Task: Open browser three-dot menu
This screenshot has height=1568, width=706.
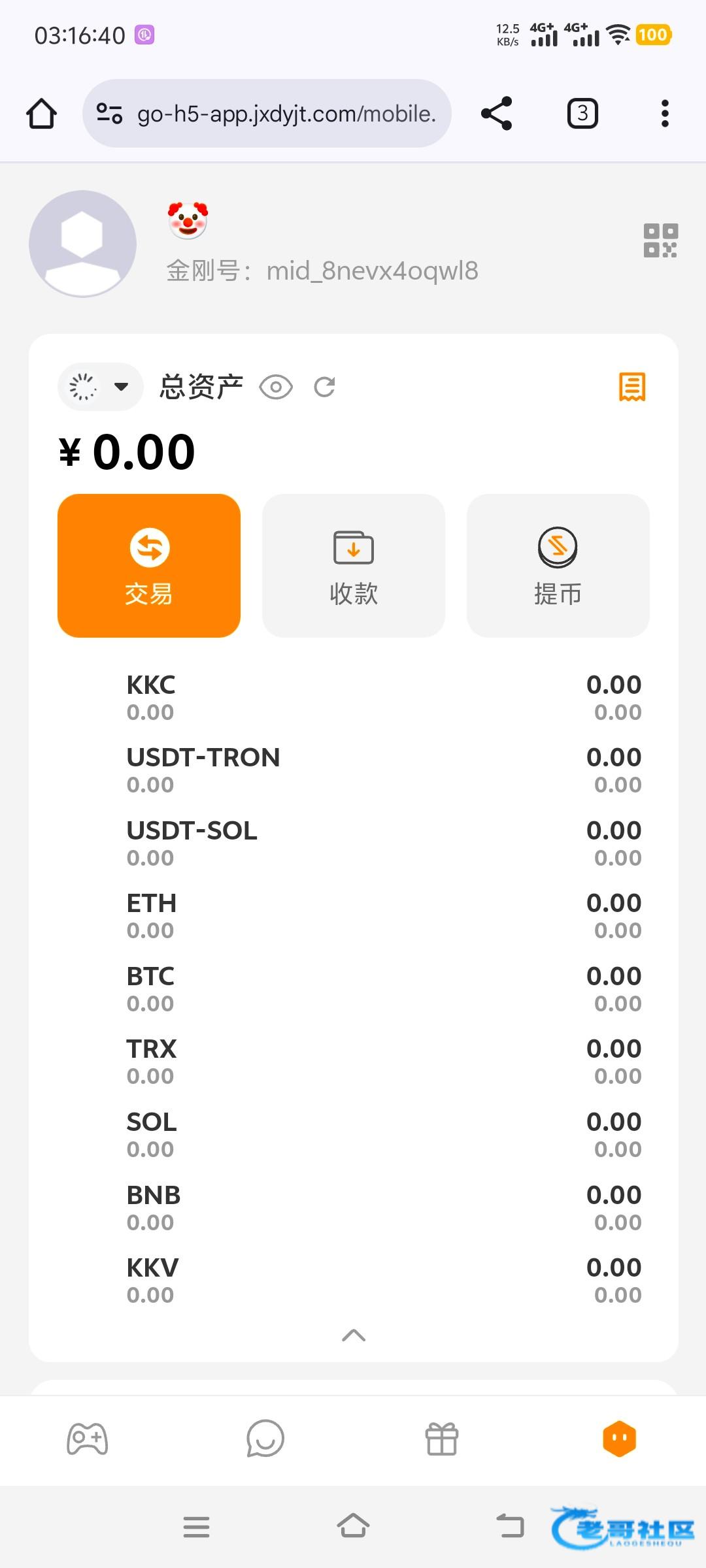Action: 665,114
